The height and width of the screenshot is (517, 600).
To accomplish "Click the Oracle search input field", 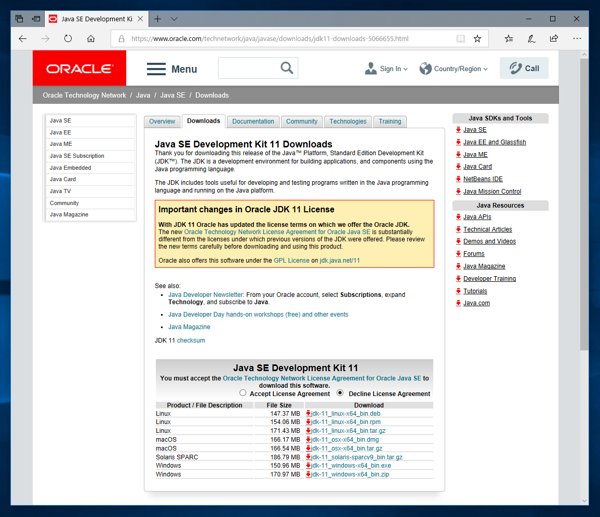I will 249,68.
